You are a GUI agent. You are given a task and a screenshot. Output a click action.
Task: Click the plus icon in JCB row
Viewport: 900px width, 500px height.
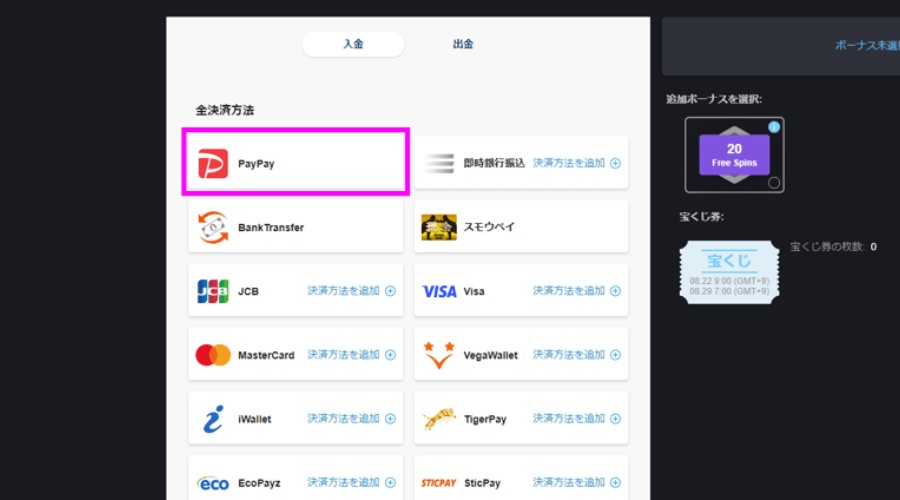point(390,291)
